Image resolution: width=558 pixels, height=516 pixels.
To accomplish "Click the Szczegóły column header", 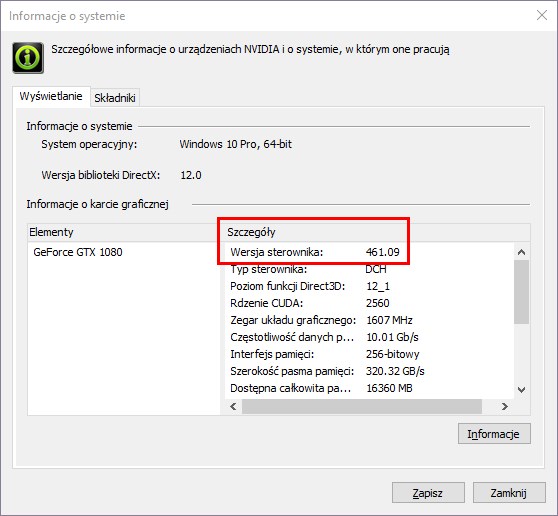I will (377, 232).
